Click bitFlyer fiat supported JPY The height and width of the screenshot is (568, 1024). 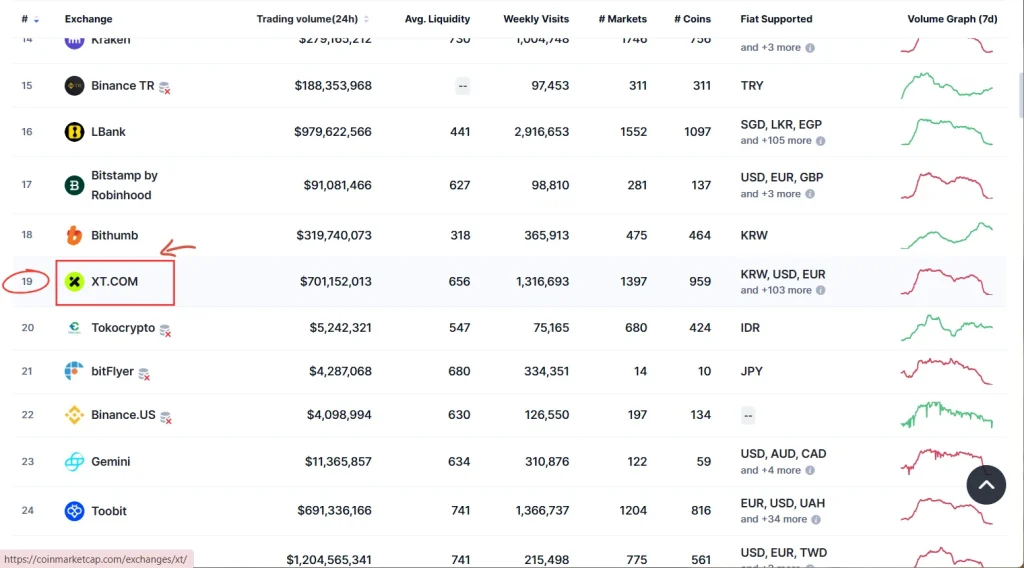click(x=751, y=371)
